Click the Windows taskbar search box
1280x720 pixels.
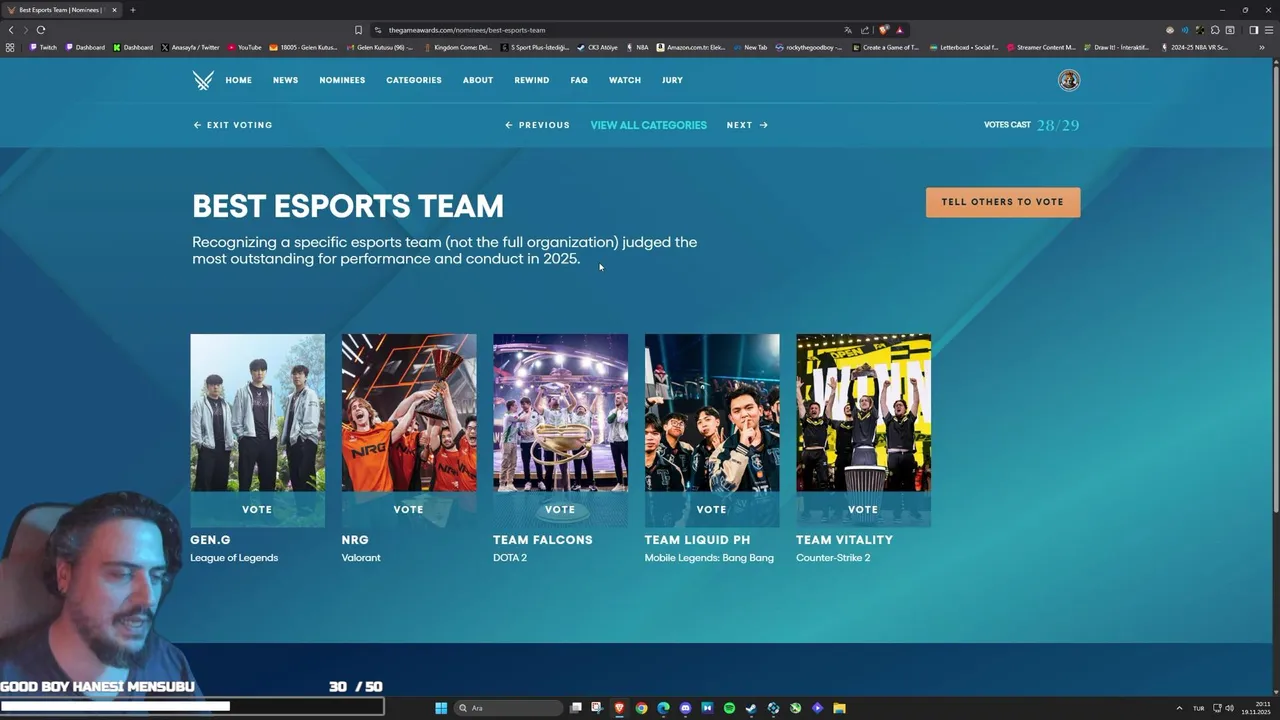[509, 708]
